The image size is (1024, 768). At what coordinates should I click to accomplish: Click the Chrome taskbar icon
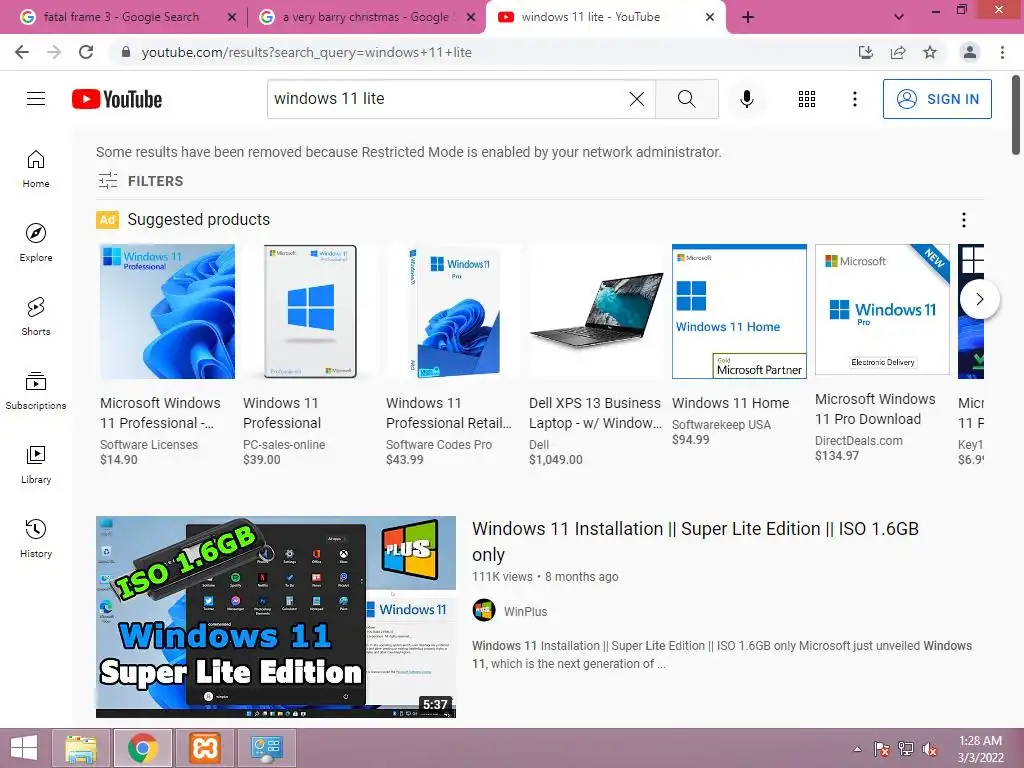coord(143,748)
